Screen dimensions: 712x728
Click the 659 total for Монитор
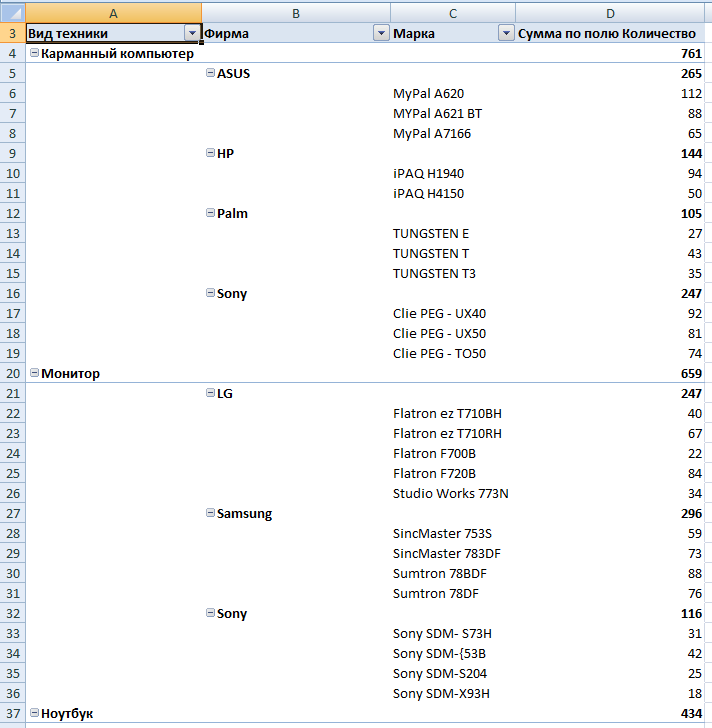[610, 373]
